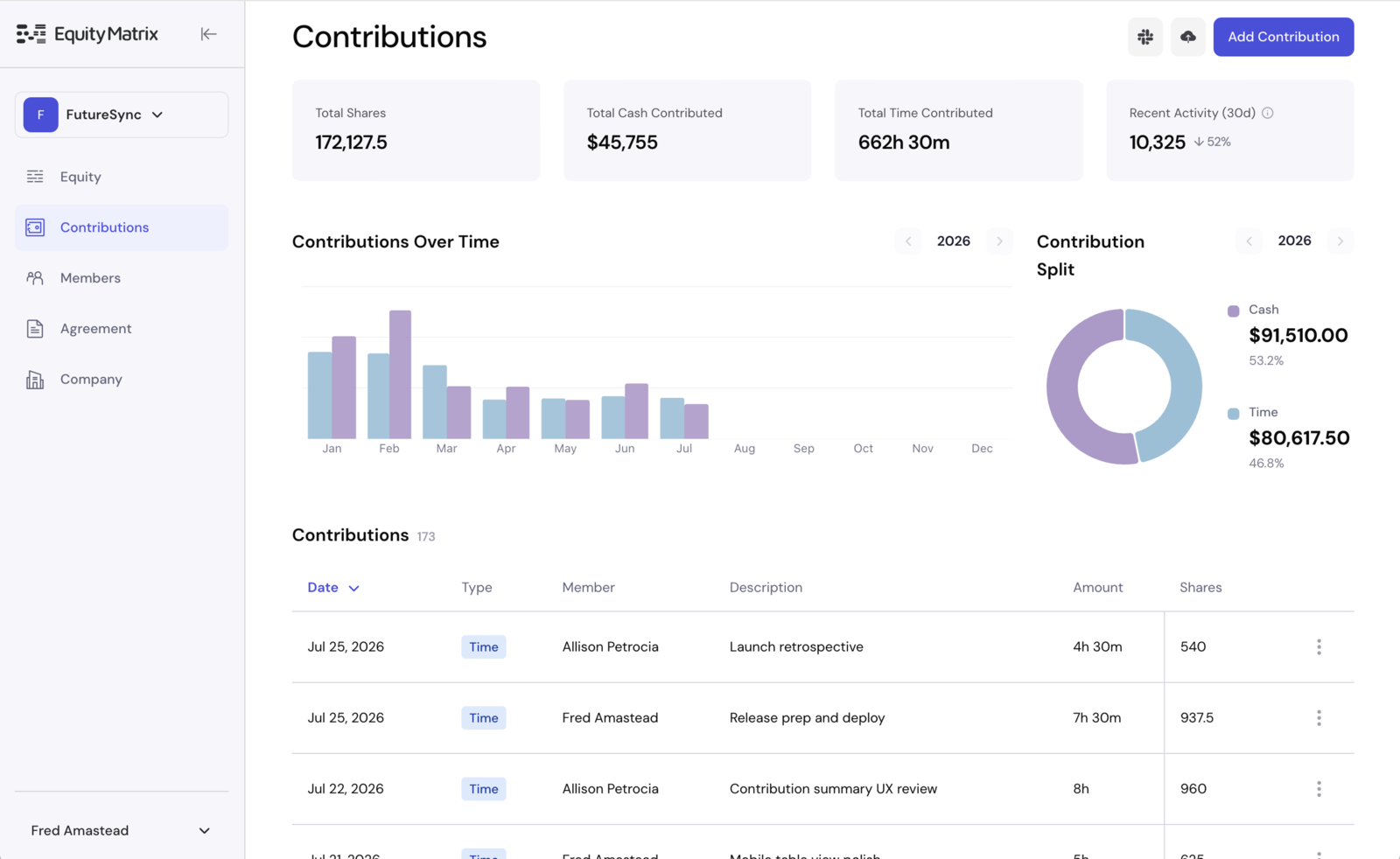Click the Equity sidebar icon
This screenshot has width=1400, height=859.
(35, 177)
